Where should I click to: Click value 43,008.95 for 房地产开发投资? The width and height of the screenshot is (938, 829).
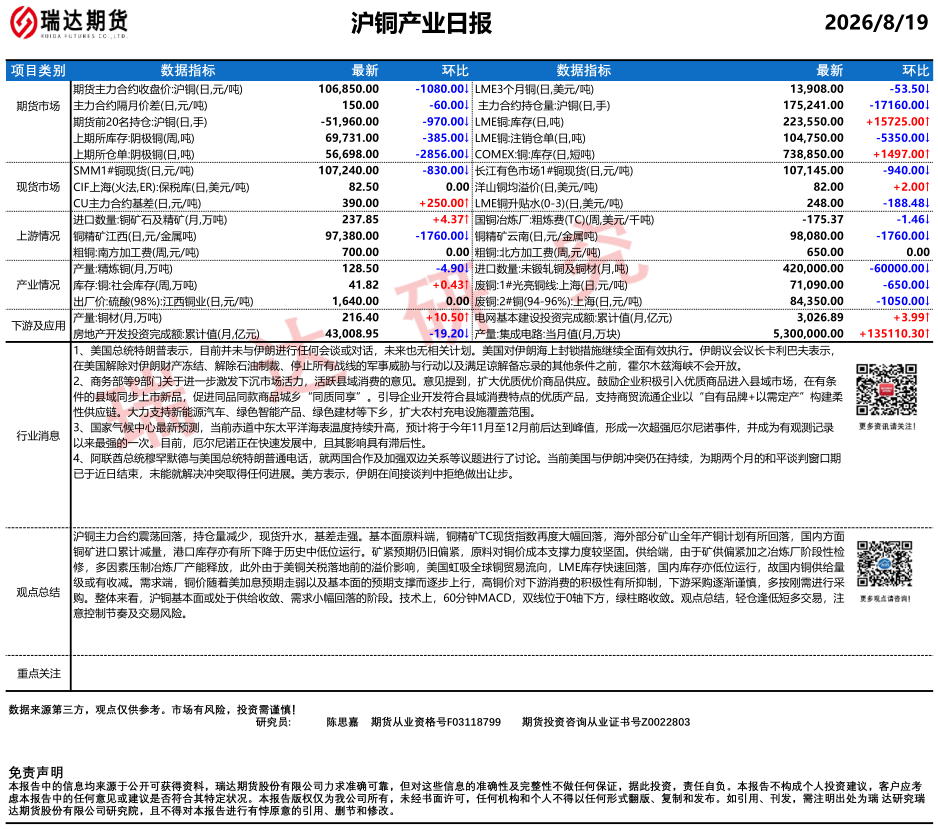(x=352, y=334)
